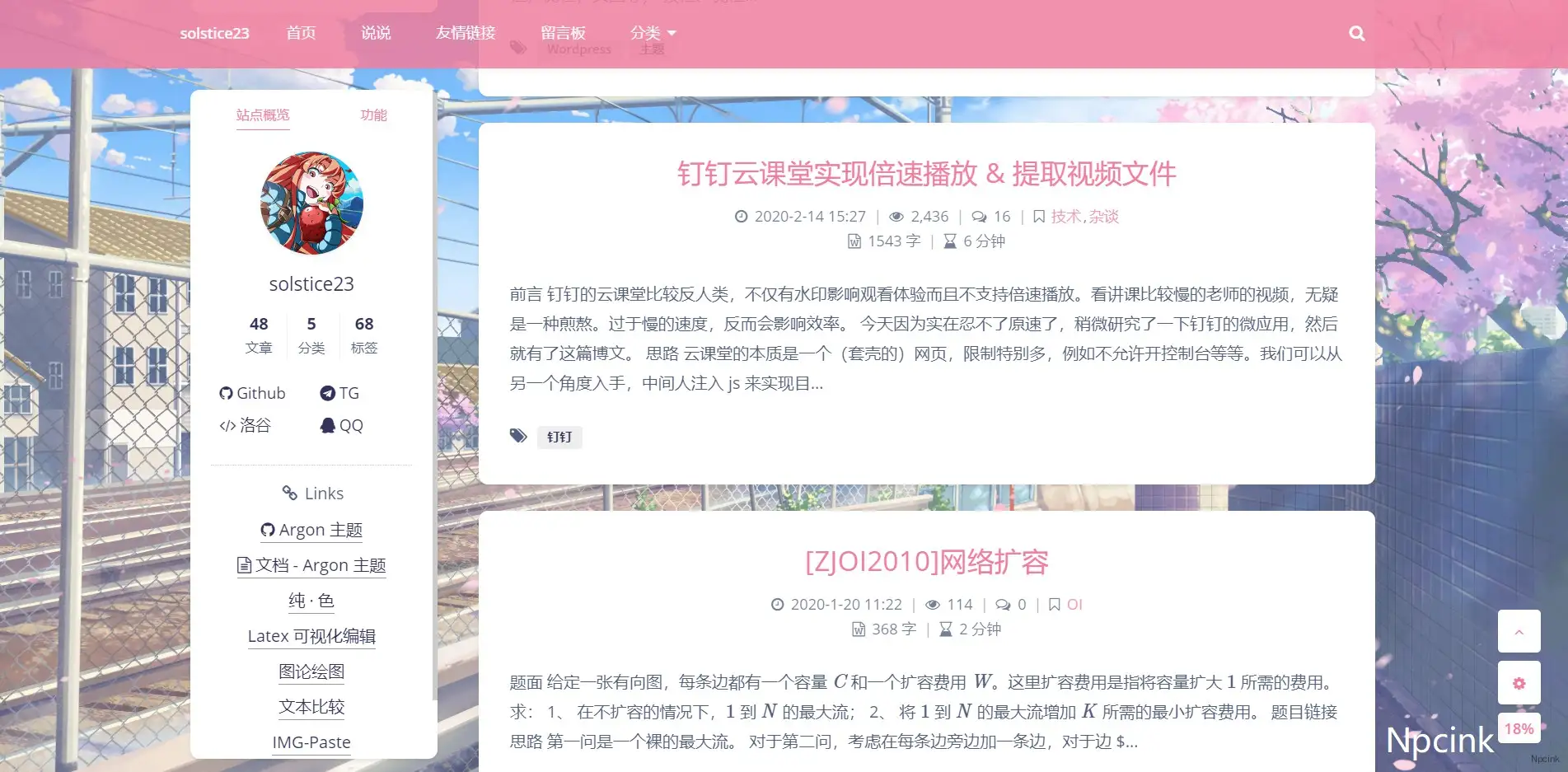Image resolution: width=1568 pixels, height=772 pixels.
Task: Click the 杂谈 category link on 钉钉 post
Action: [1103, 216]
